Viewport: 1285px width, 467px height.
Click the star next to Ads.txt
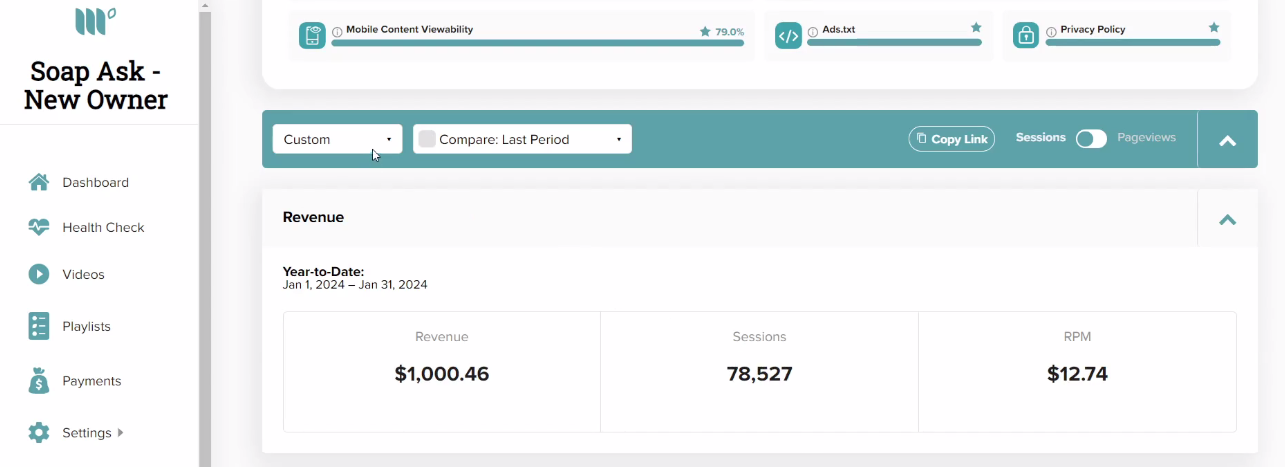[x=976, y=28]
